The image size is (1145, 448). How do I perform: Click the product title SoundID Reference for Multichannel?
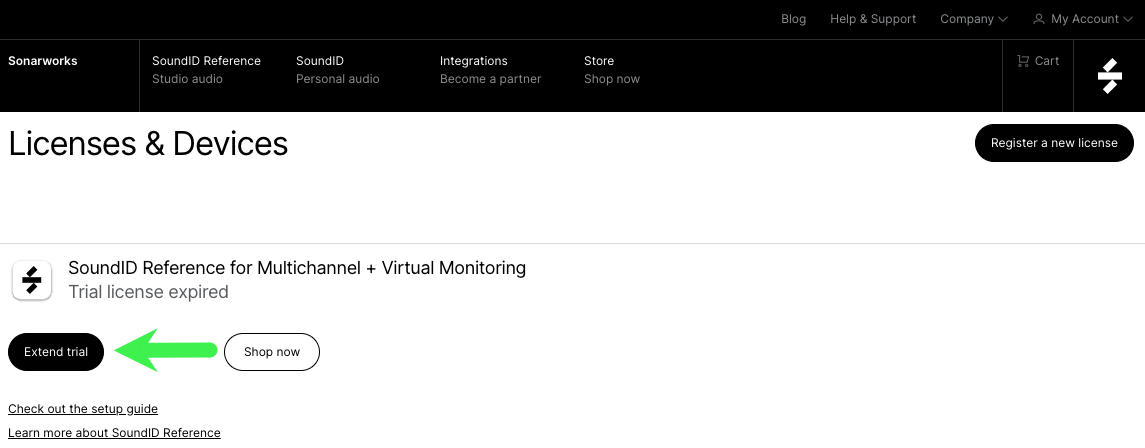pos(296,268)
